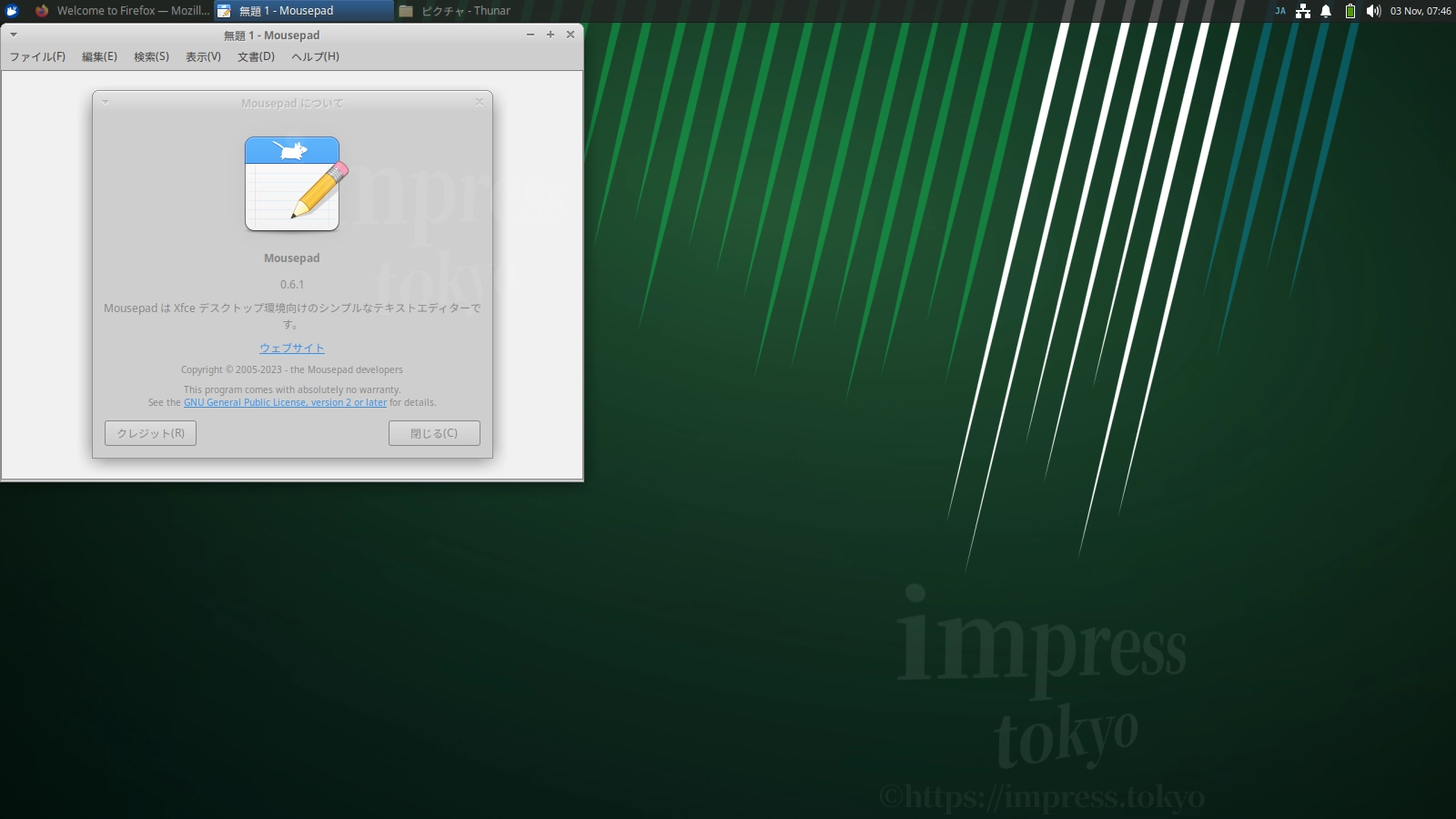Open the GNU General Public License link

click(x=285, y=402)
